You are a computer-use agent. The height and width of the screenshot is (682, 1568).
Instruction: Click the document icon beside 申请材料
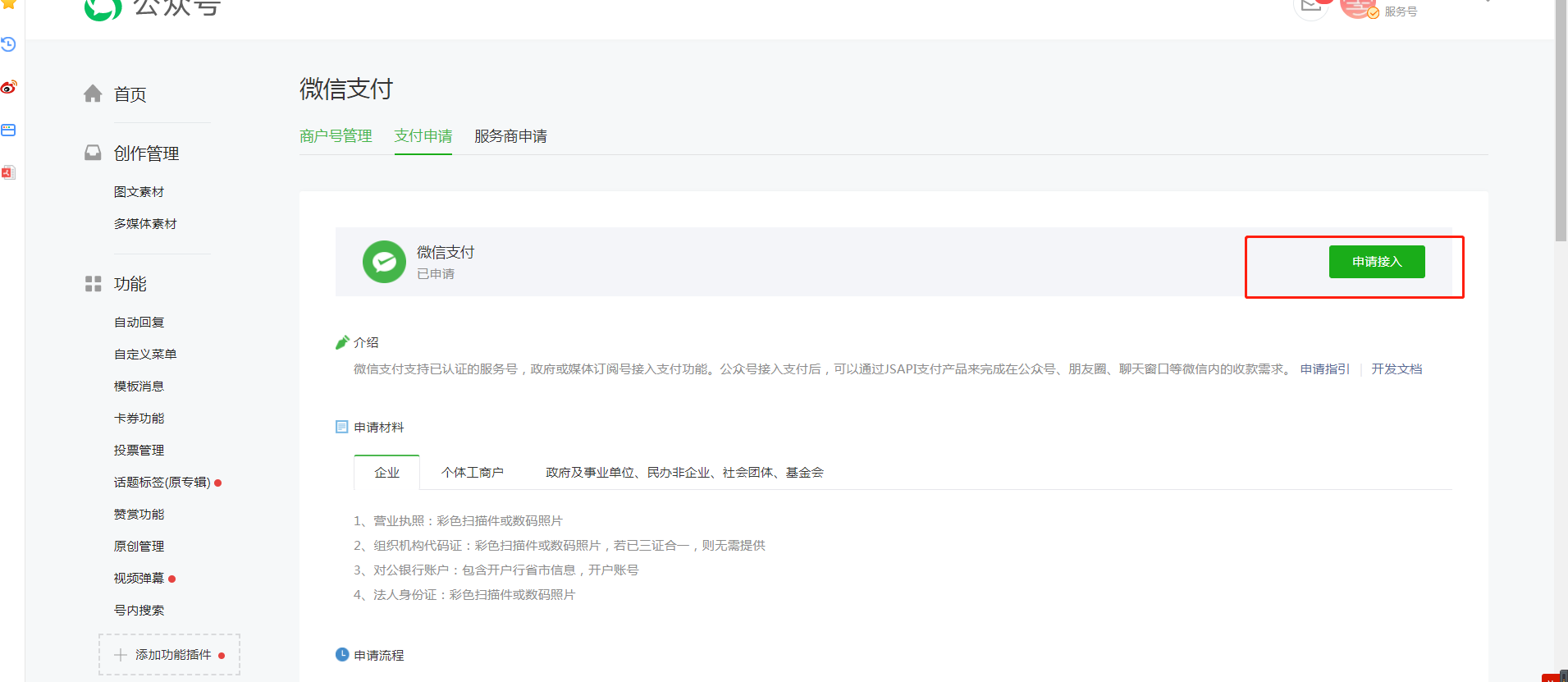click(x=342, y=427)
